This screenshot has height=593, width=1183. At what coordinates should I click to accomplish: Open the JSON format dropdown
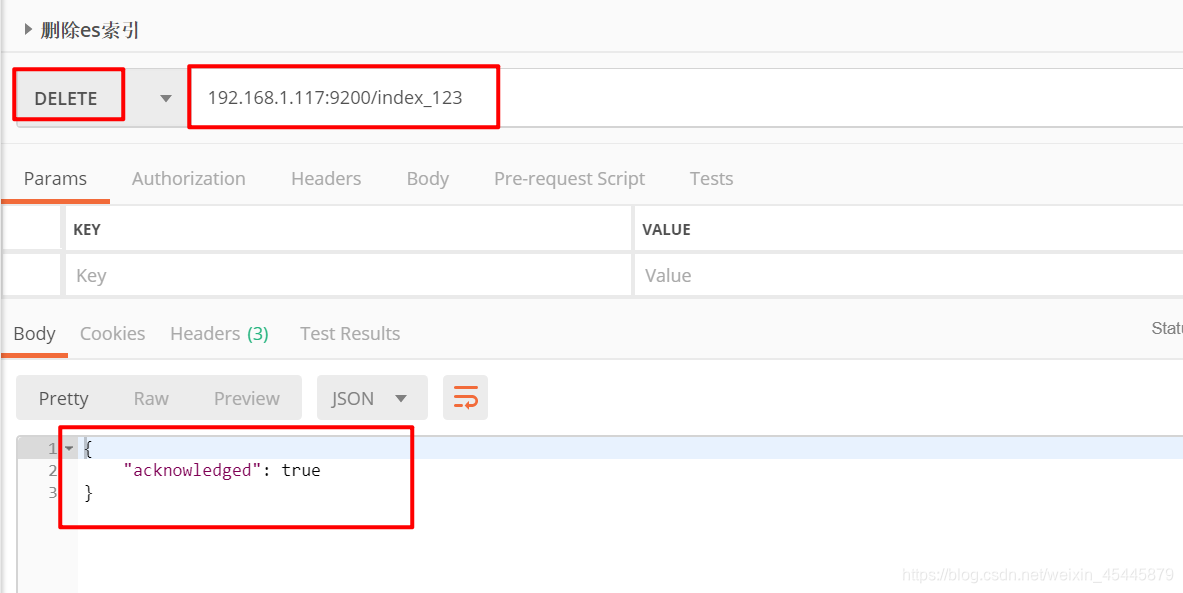coord(372,398)
